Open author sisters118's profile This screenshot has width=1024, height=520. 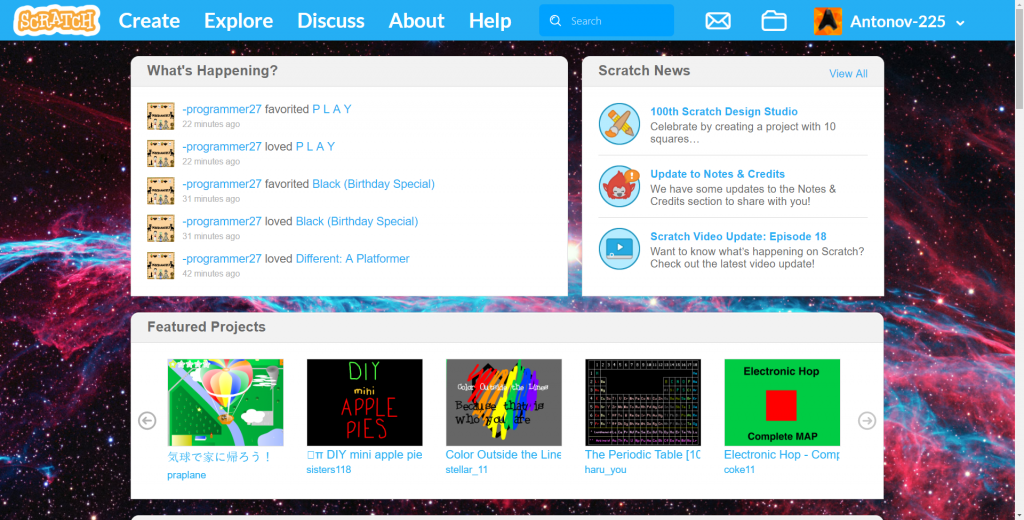point(329,470)
